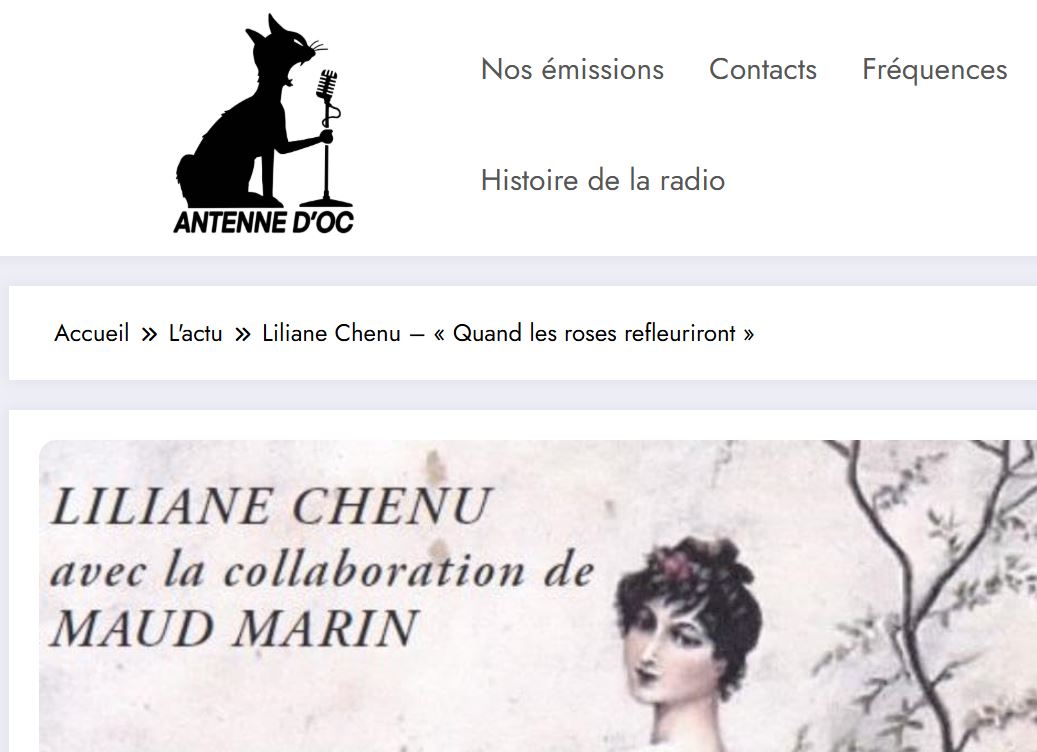Go to the Contacts page
1037x752 pixels.
(763, 69)
